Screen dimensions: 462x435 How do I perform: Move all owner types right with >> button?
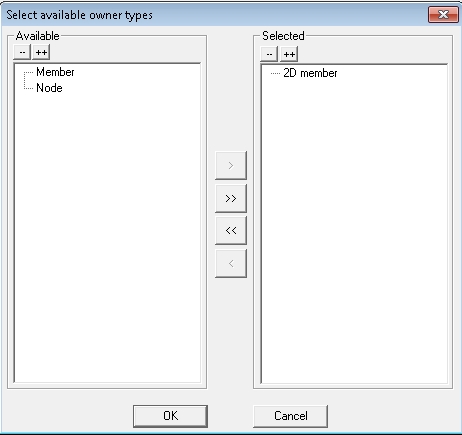(x=231, y=198)
